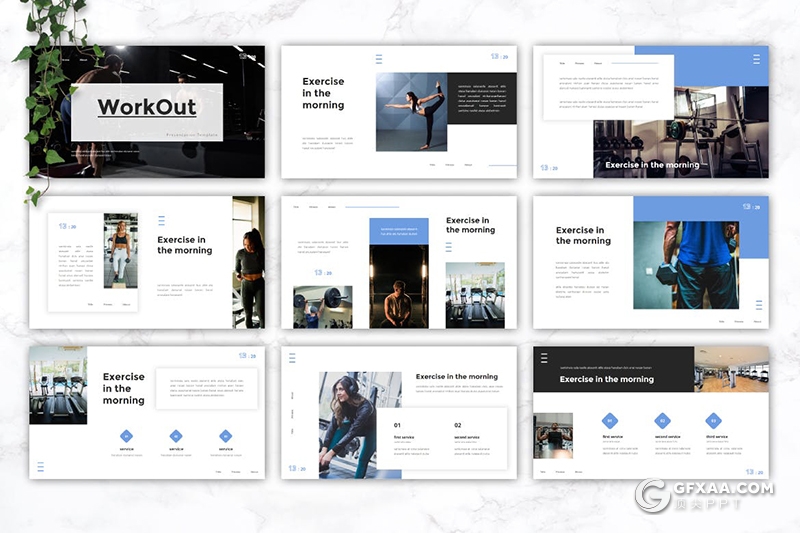Click the hamburger icon below the treadmill photo
The image size is (800, 533).
click(x=41, y=466)
